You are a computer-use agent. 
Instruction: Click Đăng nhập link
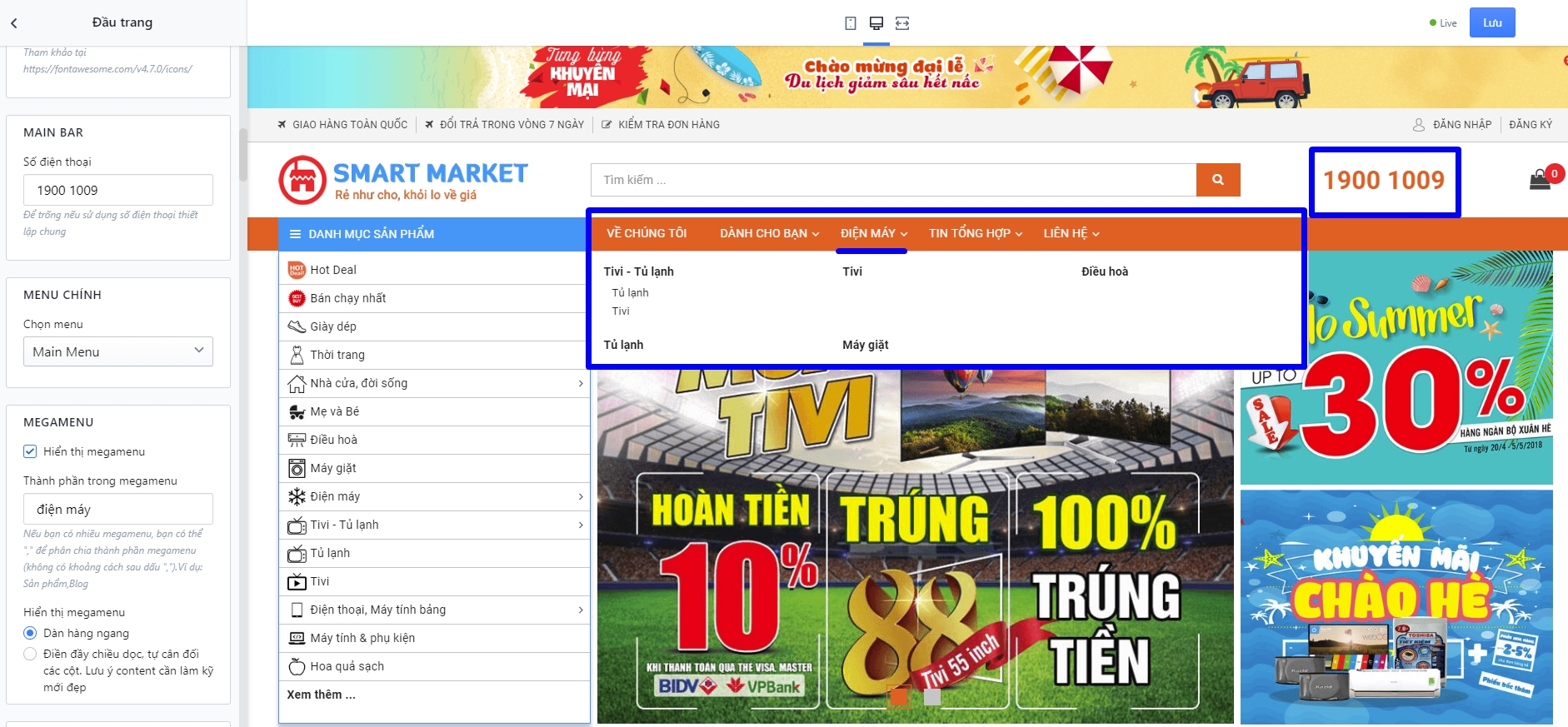coord(1462,124)
